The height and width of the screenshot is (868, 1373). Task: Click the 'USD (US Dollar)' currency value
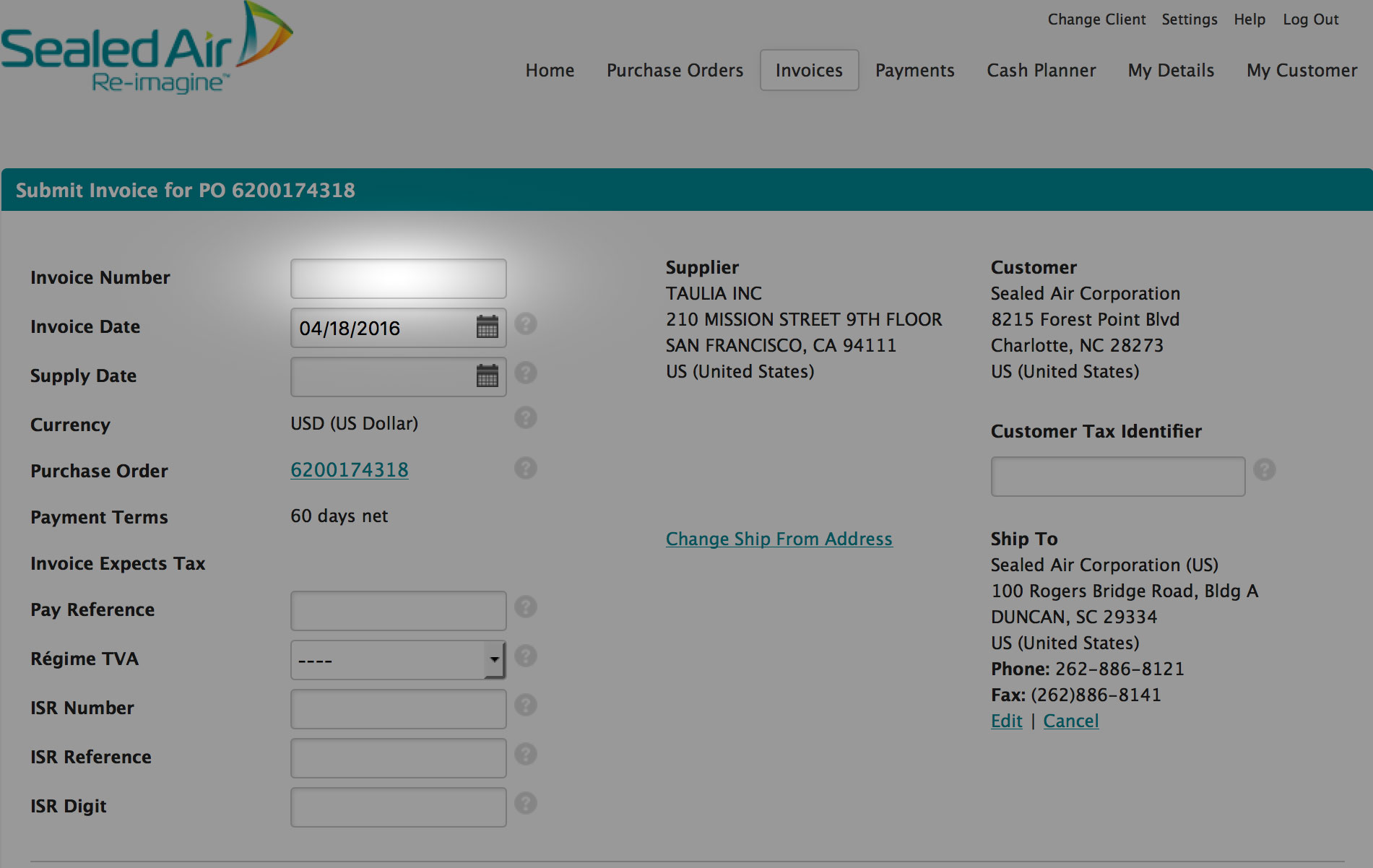tap(355, 423)
